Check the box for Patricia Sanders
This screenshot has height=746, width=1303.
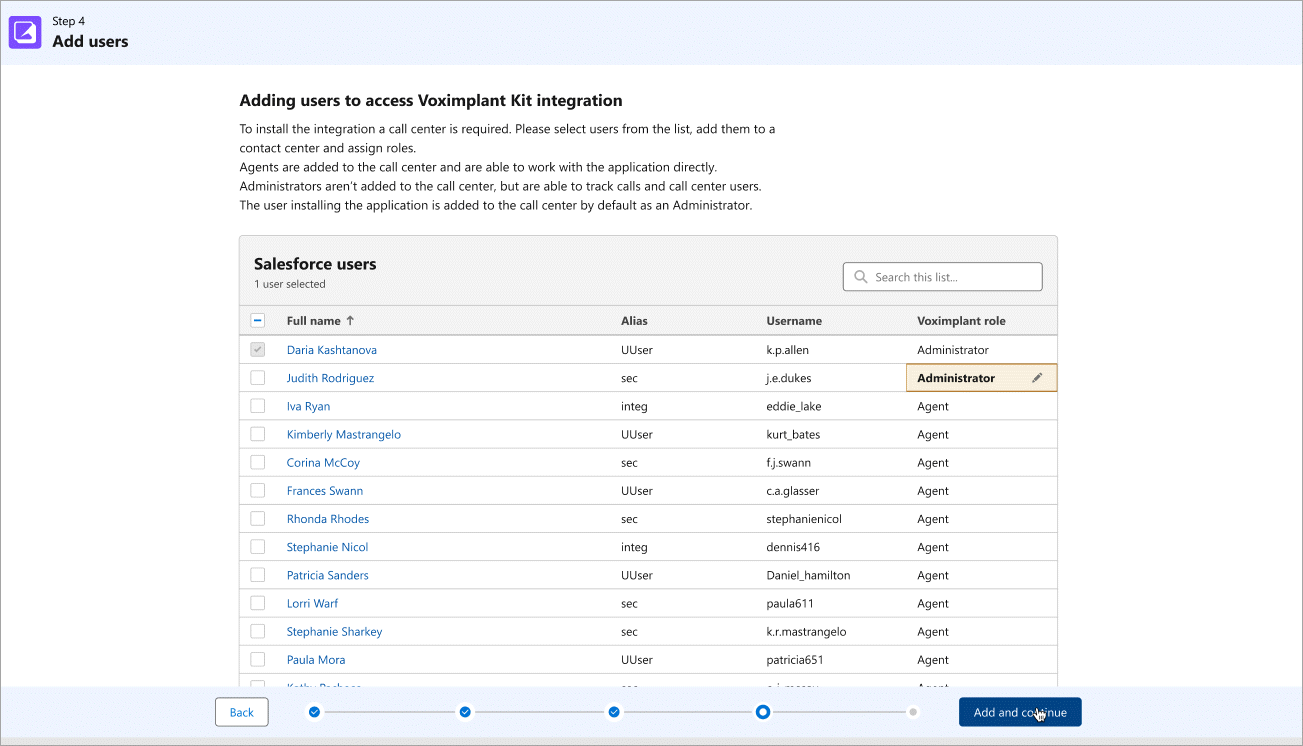pyautogui.click(x=258, y=575)
